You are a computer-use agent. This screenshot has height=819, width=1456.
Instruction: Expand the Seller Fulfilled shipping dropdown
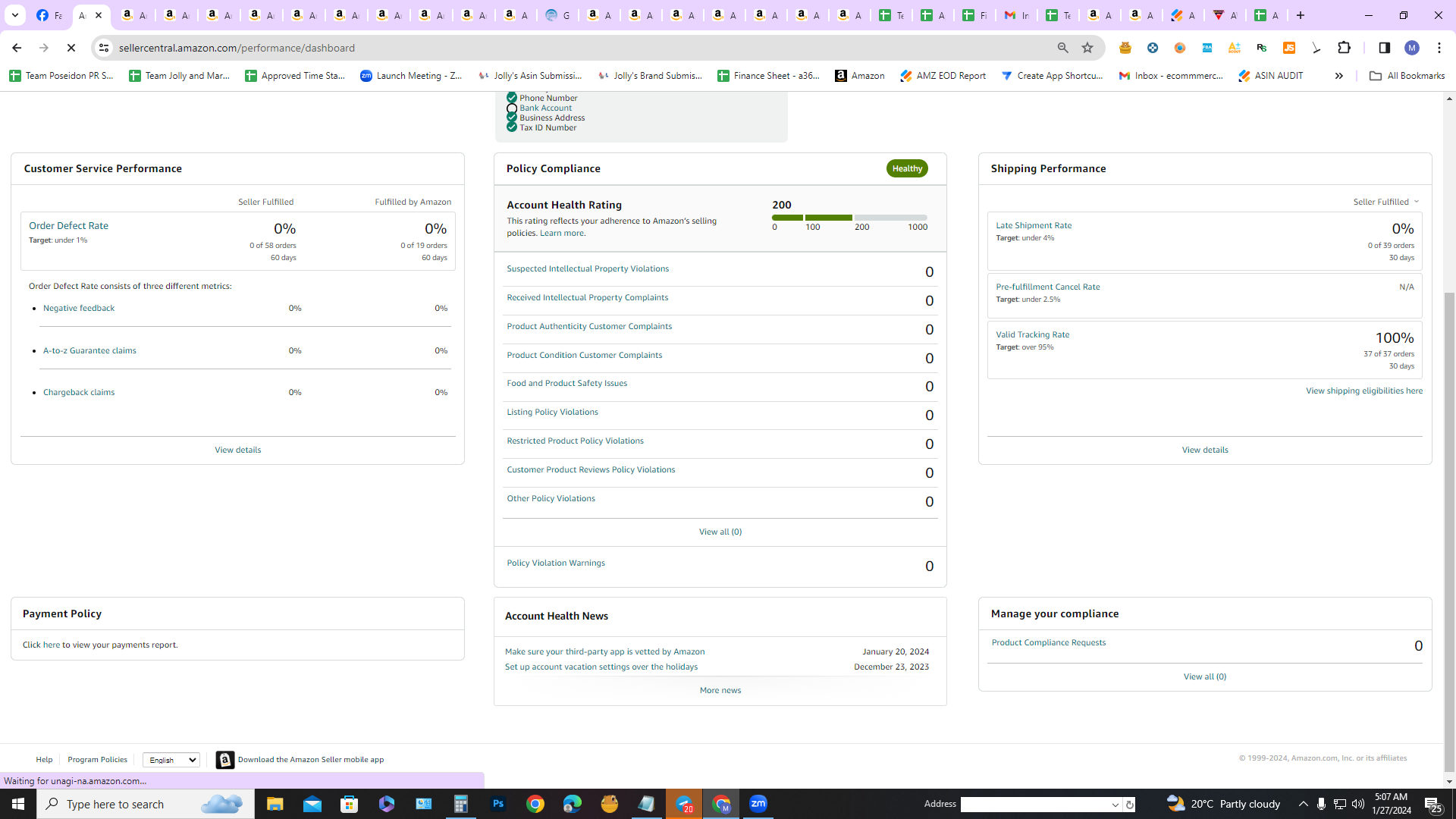click(x=1386, y=202)
